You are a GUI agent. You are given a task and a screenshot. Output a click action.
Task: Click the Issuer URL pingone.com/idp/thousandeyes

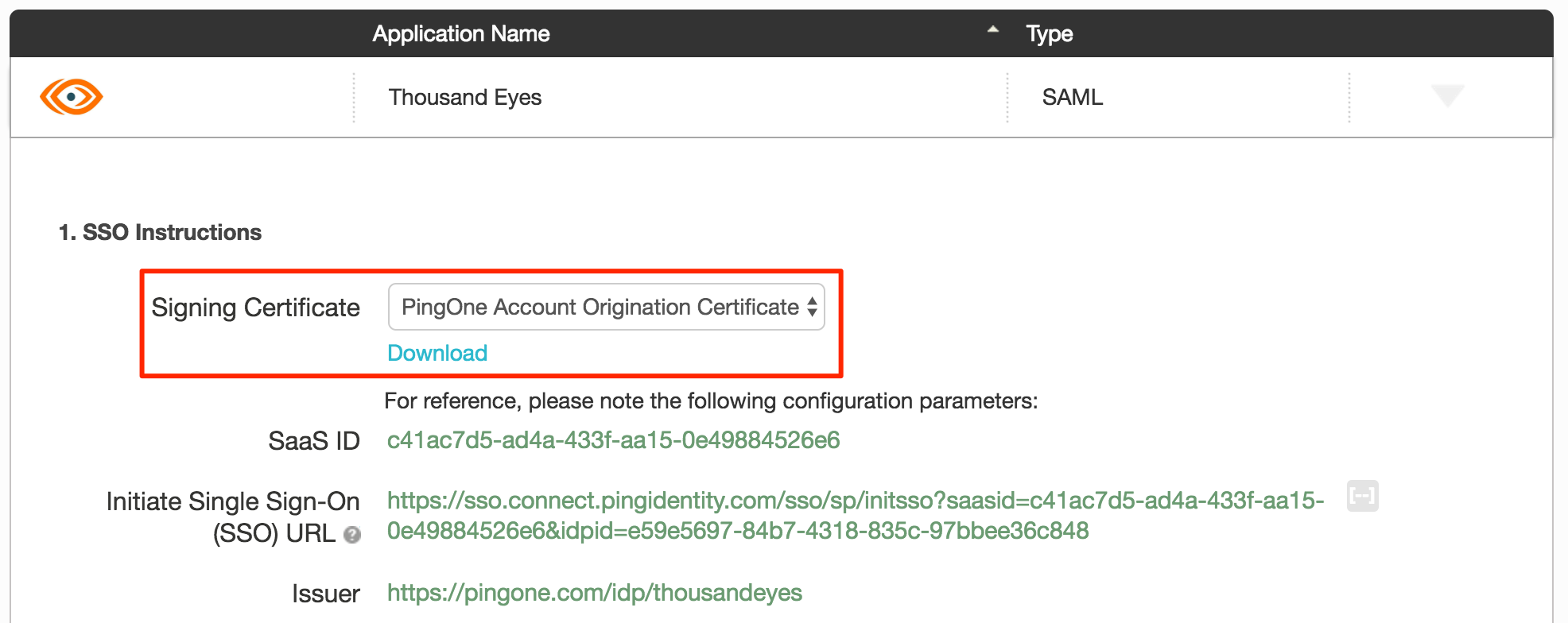tap(594, 593)
